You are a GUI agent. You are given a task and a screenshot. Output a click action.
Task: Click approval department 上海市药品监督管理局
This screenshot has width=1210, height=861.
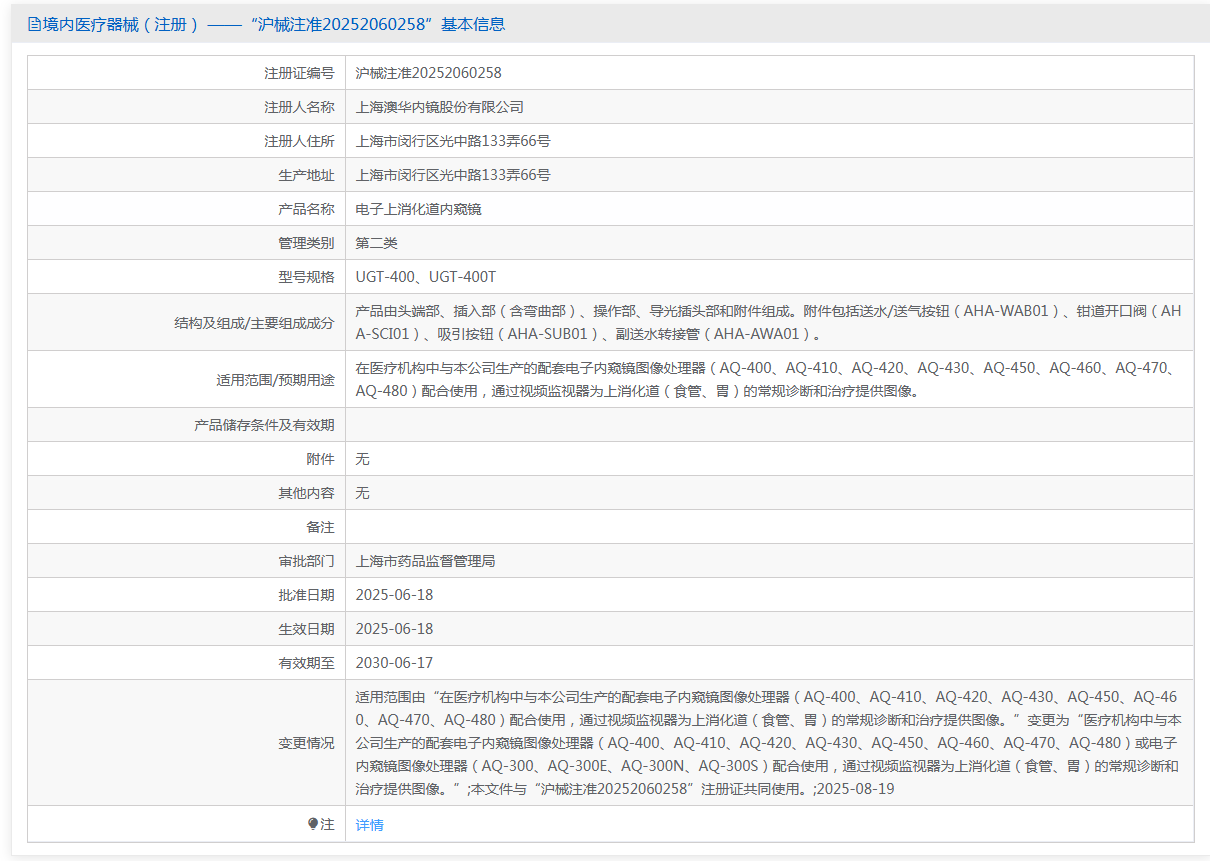click(x=425, y=561)
